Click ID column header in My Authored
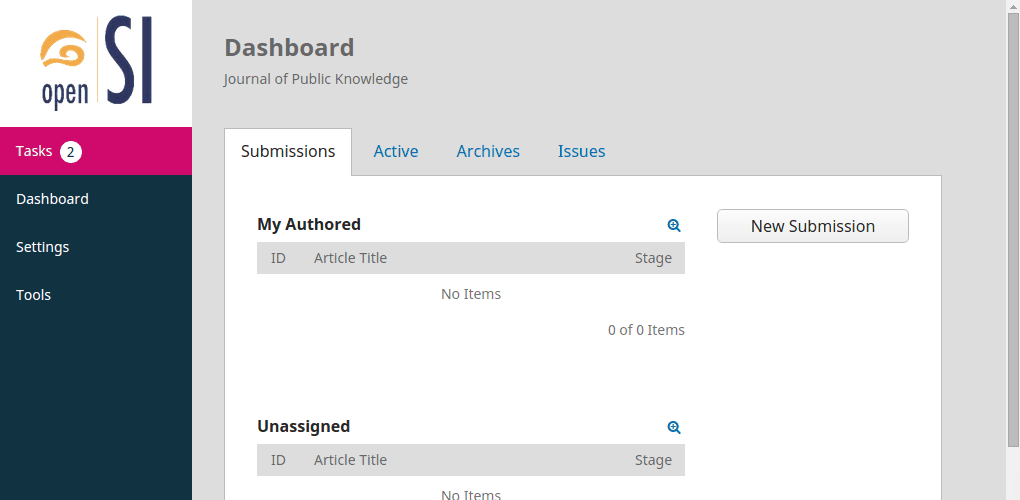Viewport: 1020px width, 500px height. (x=278, y=258)
